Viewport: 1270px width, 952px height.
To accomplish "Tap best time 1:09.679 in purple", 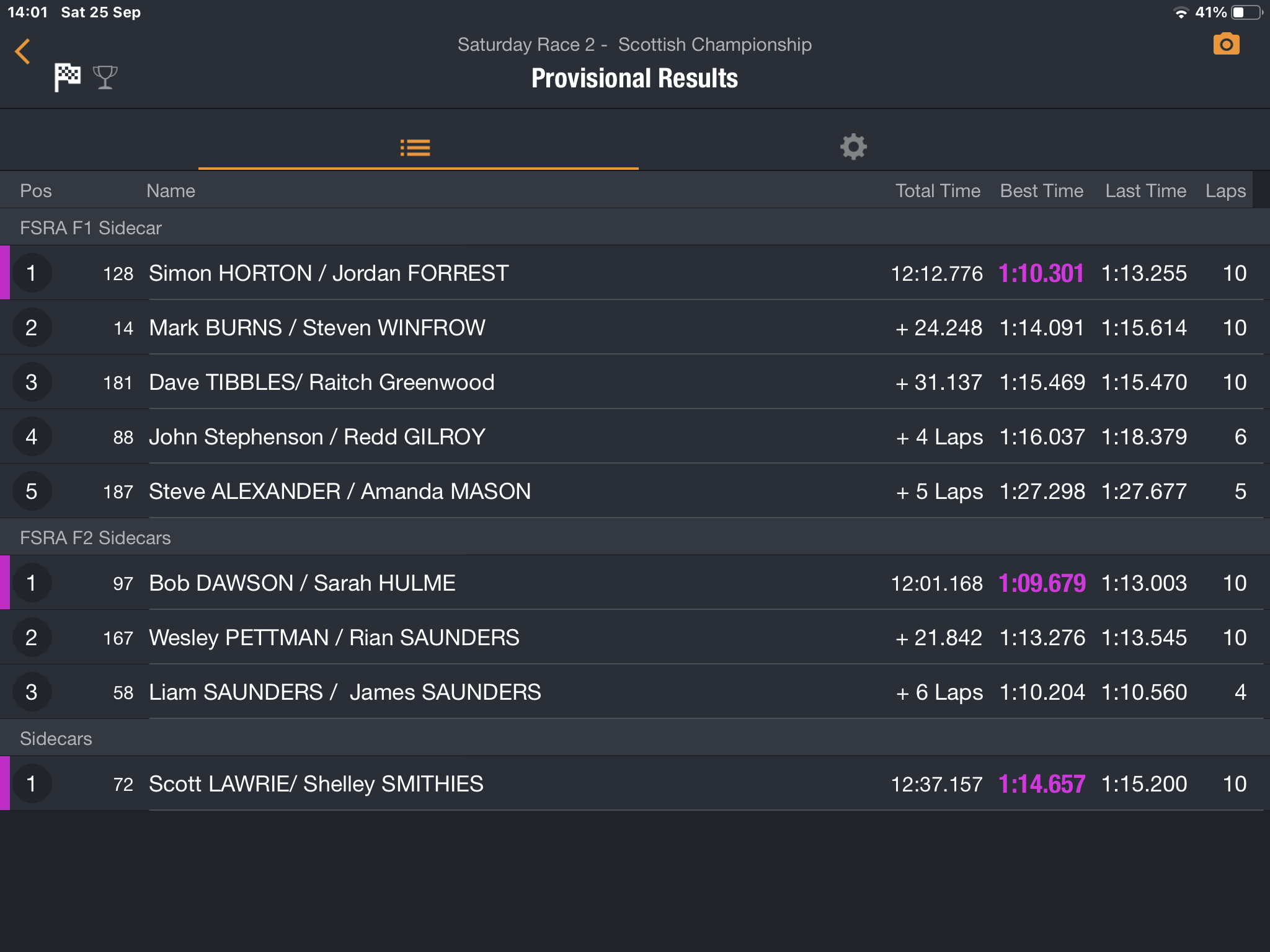I will (x=1042, y=583).
